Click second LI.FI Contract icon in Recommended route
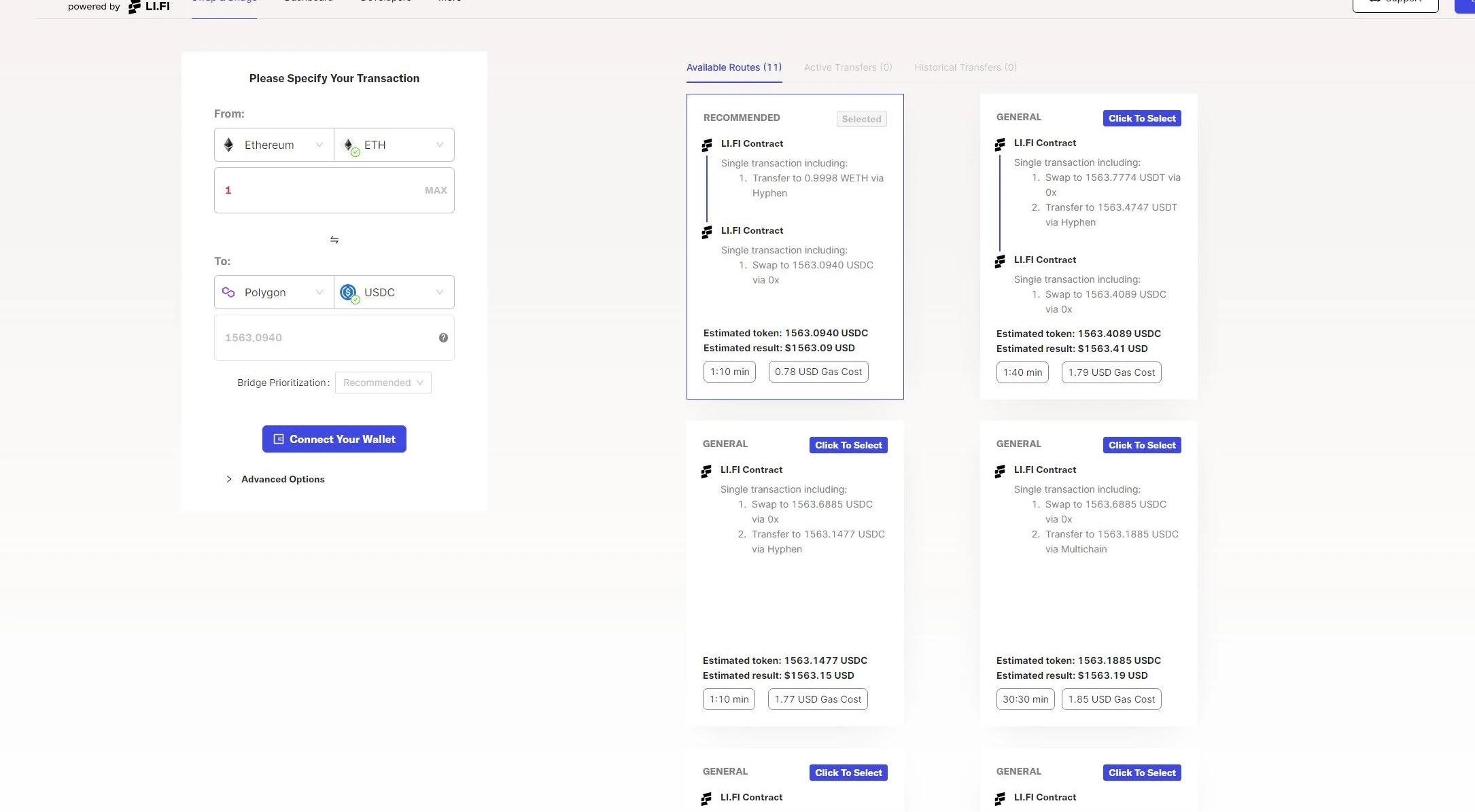 (707, 232)
